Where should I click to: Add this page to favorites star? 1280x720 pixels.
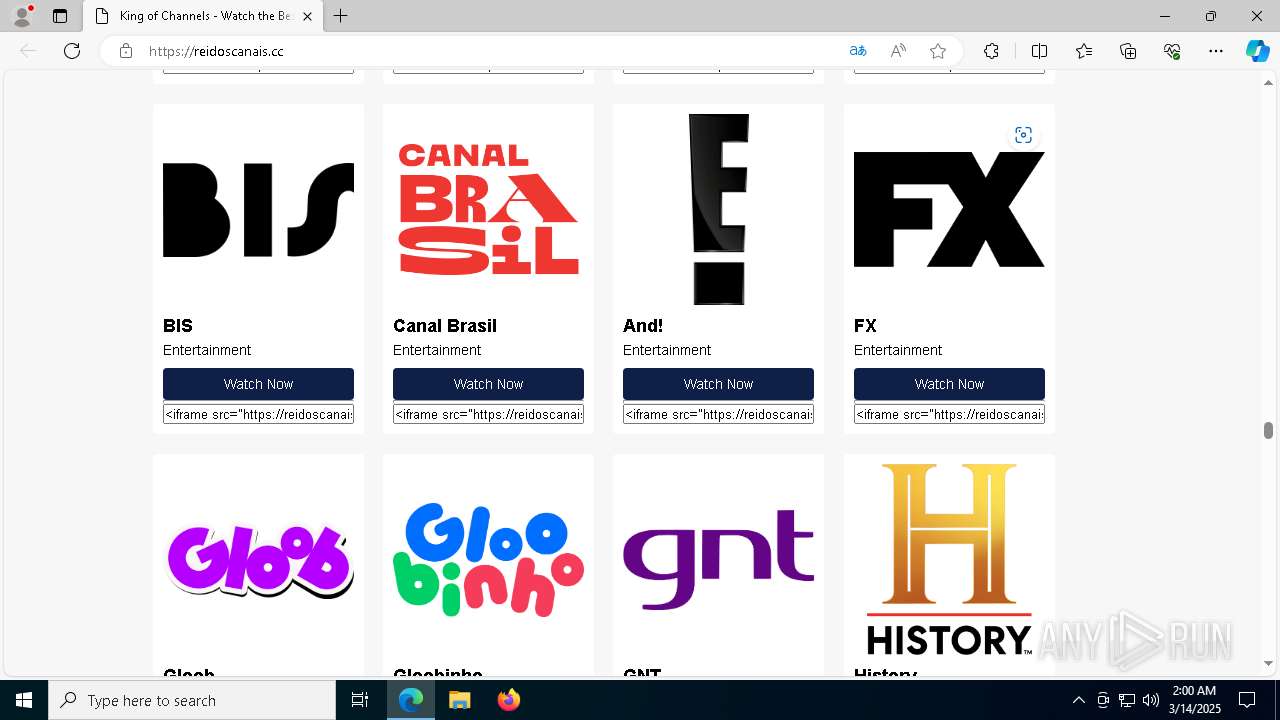point(938,51)
